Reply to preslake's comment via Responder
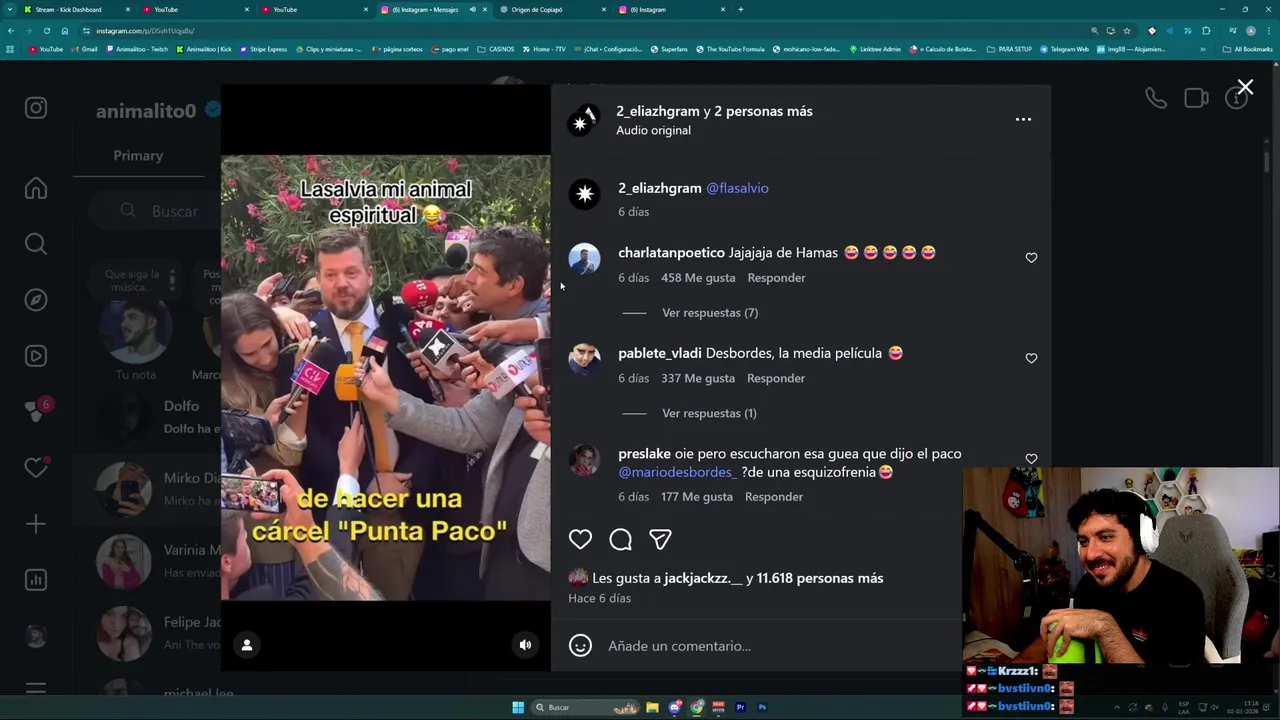1280x720 pixels. (x=774, y=497)
